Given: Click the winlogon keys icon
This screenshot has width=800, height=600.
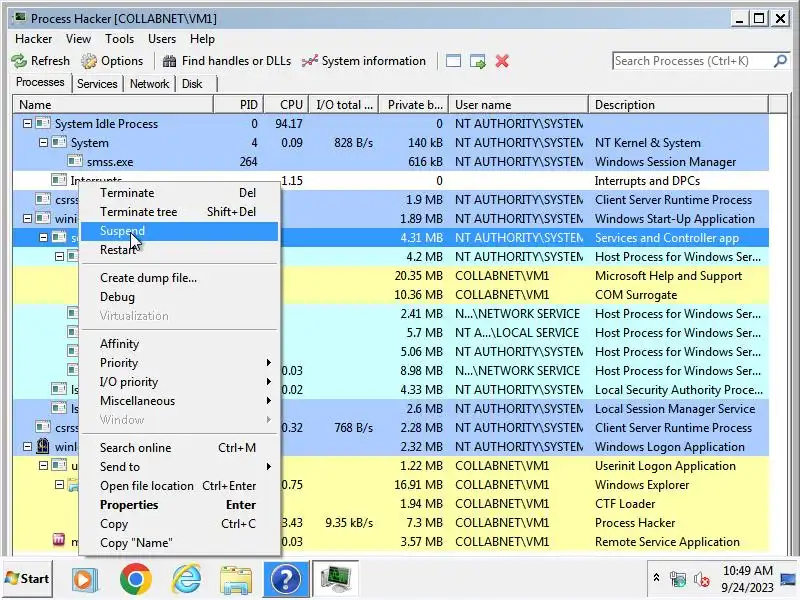Looking at the screenshot, I should [x=43, y=447].
